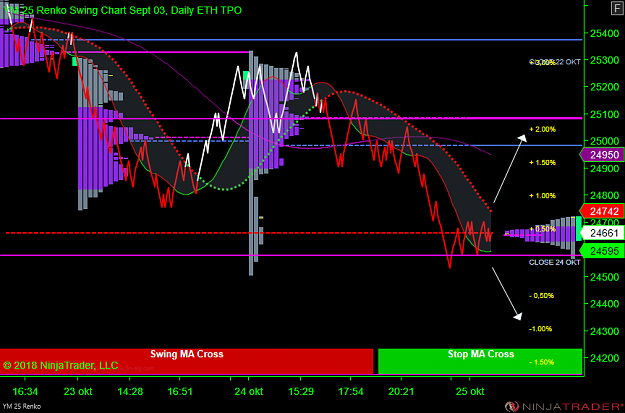Click the + 1.50% level label
Screen dimensions: 625x413
click(x=542, y=162)
